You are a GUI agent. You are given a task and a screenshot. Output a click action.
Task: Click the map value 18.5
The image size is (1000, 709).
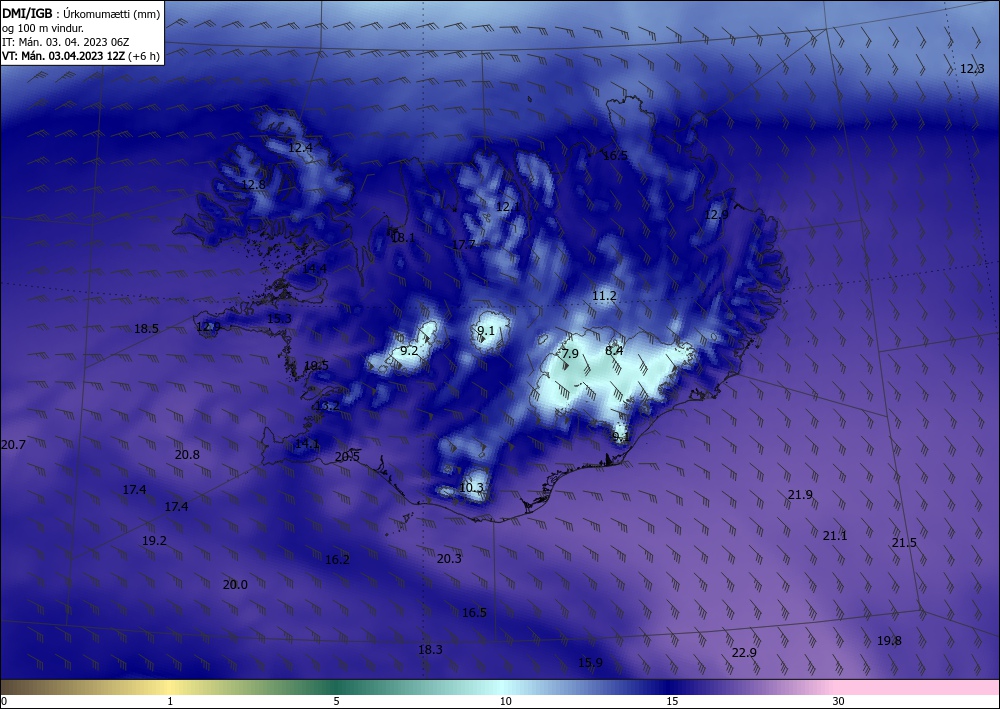pyautogui.click(x=146, y=329)
